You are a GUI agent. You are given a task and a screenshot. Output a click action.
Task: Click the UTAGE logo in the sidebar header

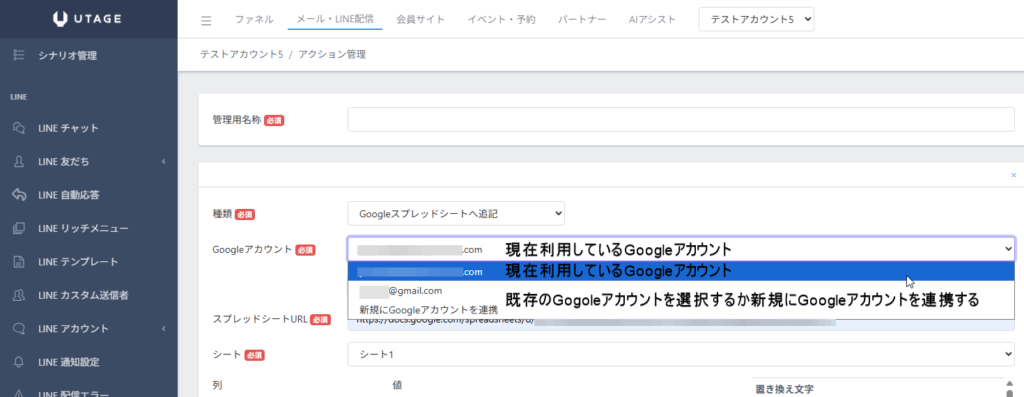coord(87,19)
